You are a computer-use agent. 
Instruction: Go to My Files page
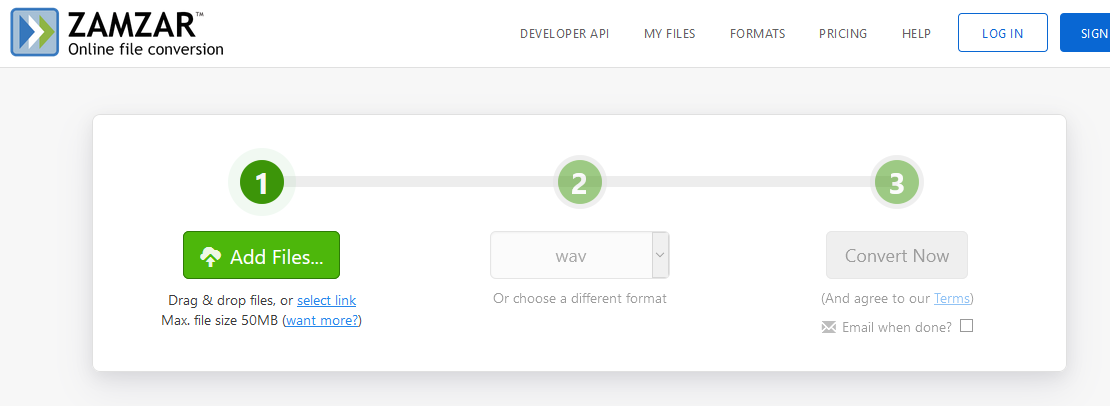tap(669, 33)
